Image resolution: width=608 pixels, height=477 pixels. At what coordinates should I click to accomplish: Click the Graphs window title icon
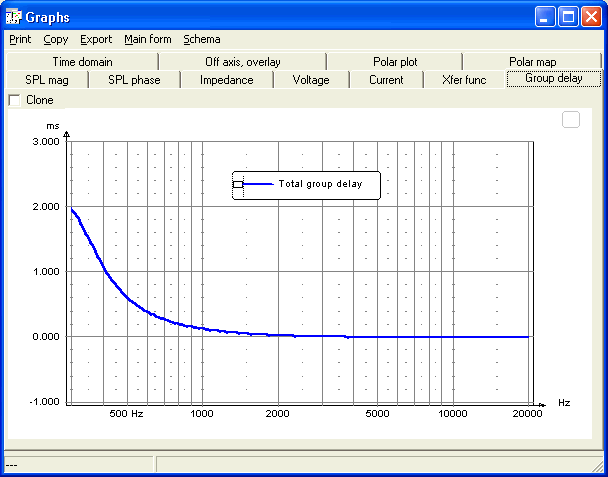[14, 17]
